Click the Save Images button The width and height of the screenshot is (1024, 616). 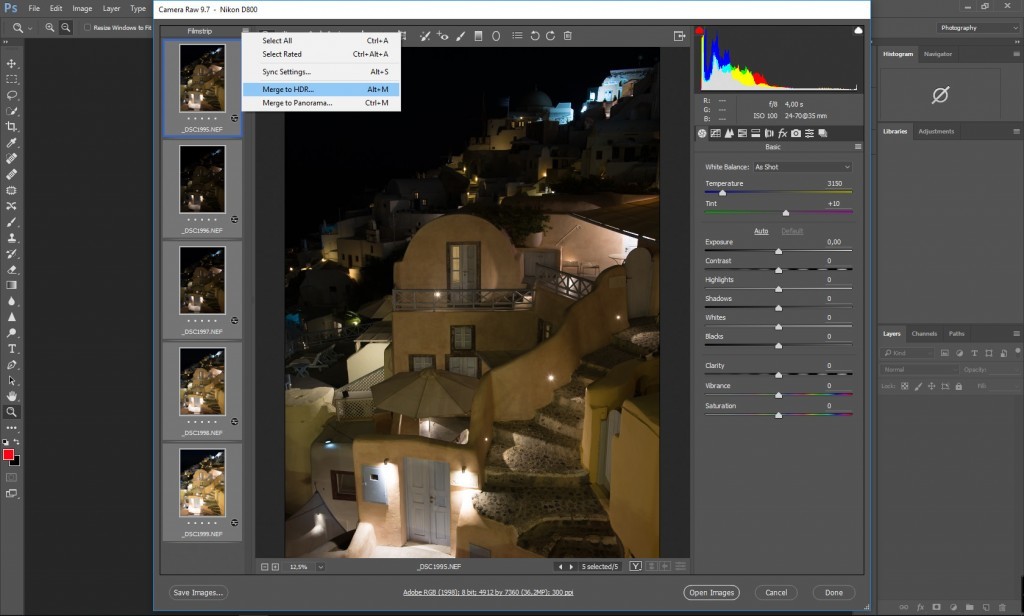[198, 593]
